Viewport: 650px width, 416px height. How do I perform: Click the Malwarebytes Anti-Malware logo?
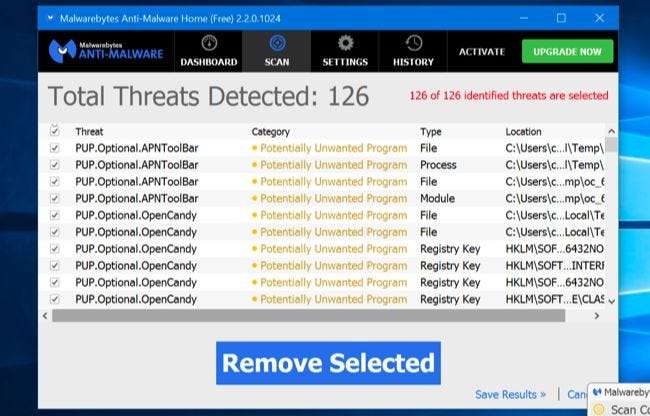[106, 51]
